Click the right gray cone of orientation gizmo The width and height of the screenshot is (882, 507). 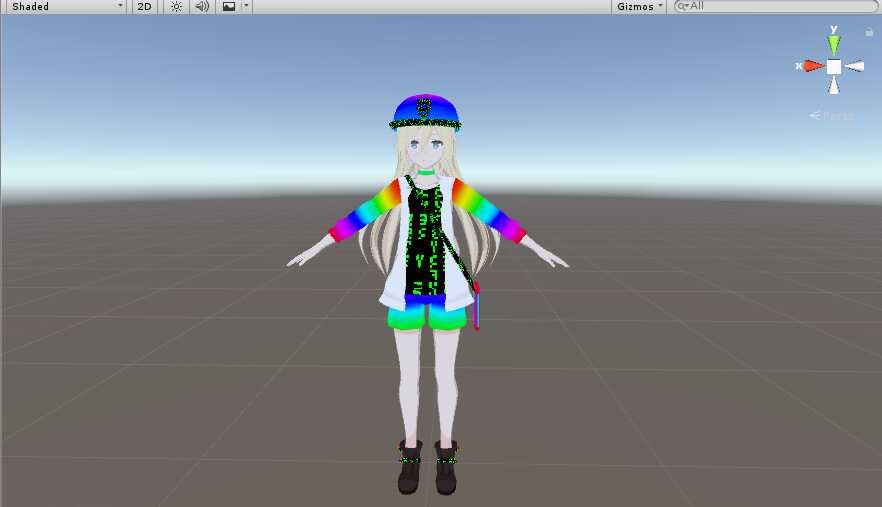tap(855, 66)
